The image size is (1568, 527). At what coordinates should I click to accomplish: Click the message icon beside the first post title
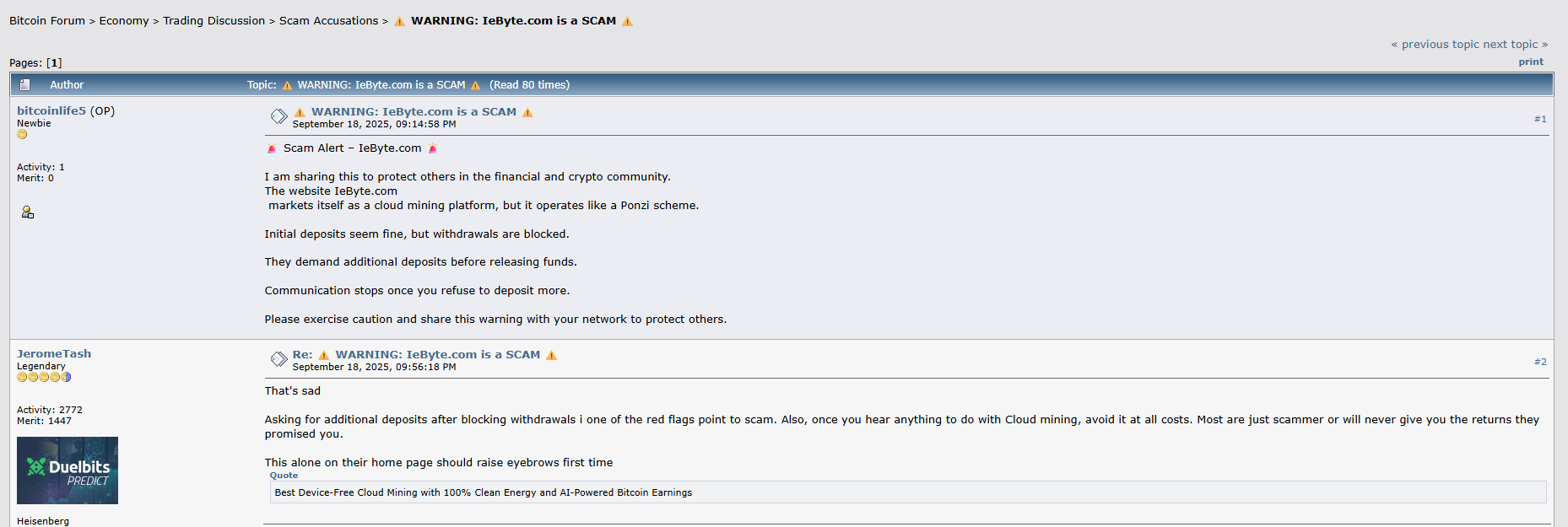point(278,116)
